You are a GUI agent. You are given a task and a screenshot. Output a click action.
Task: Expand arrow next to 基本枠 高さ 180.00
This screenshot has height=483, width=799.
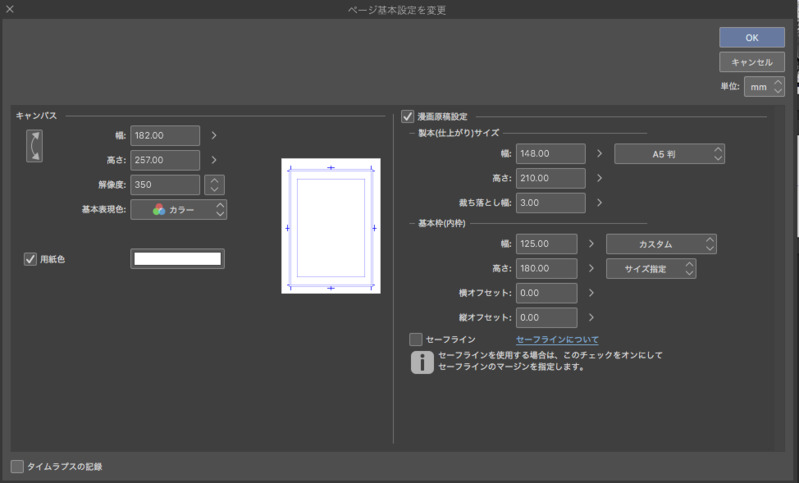(x=591, y=269)
